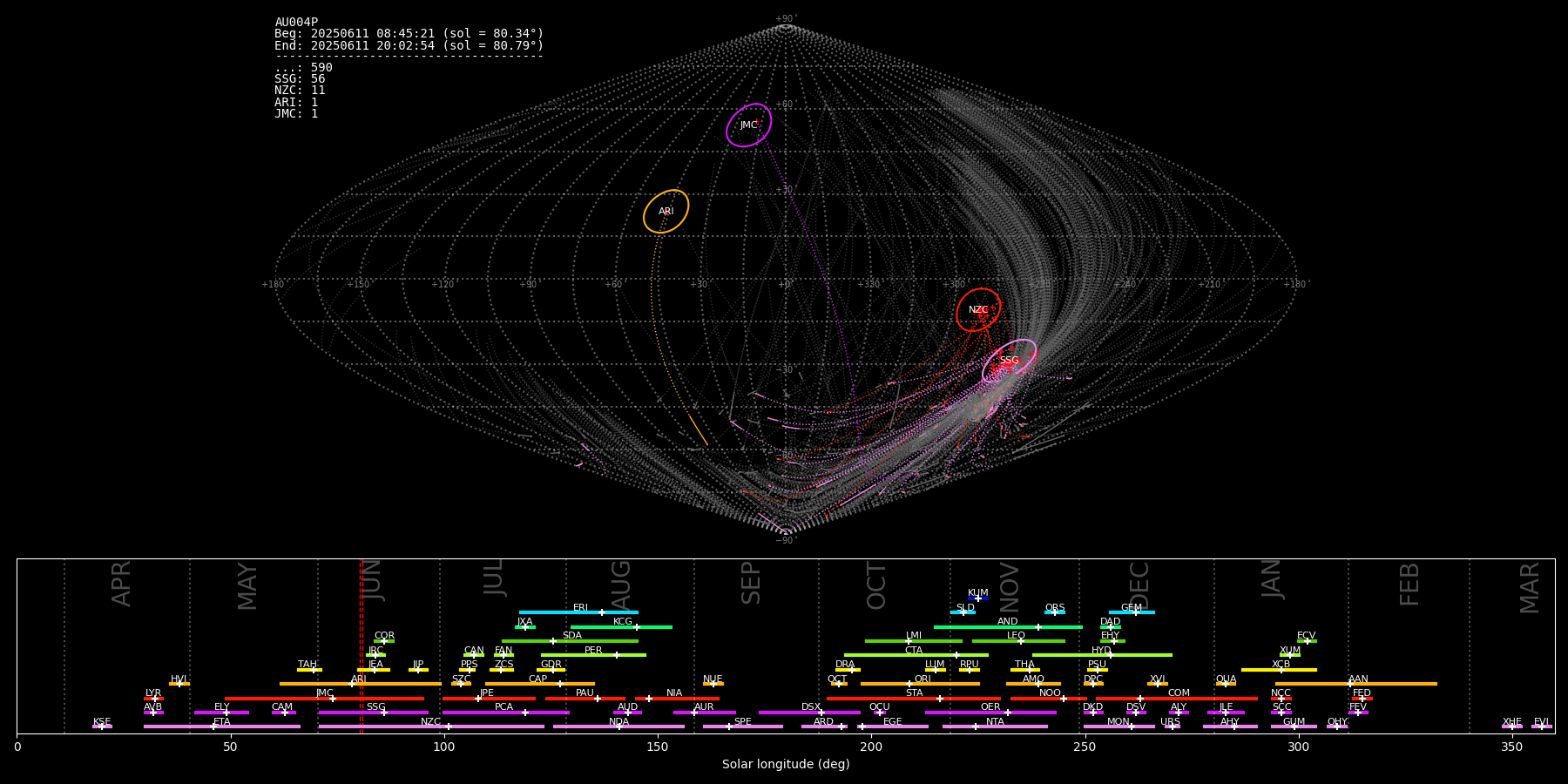Click the COR shower label
The width and height of the screenshot is (1568, 784).
384,636
